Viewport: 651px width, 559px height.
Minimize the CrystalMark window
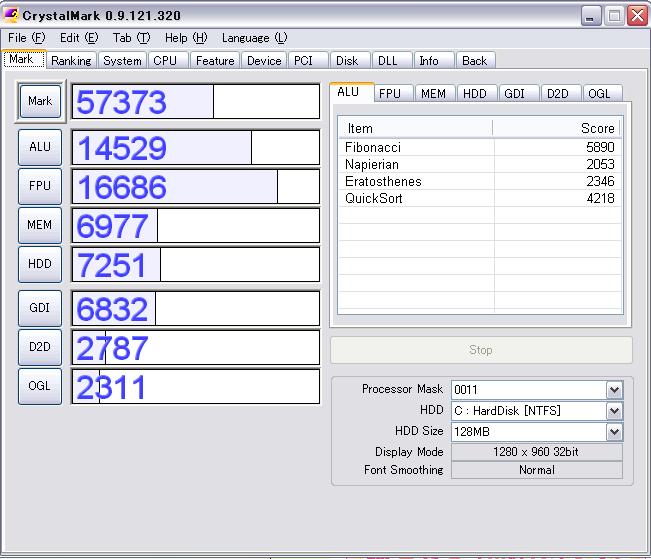click(x=591, y=16)
